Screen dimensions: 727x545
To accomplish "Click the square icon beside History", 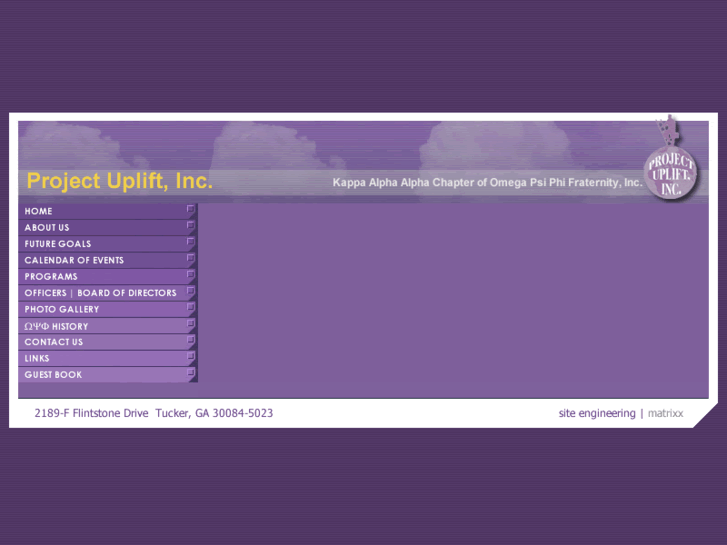I will tap(190, 323).
